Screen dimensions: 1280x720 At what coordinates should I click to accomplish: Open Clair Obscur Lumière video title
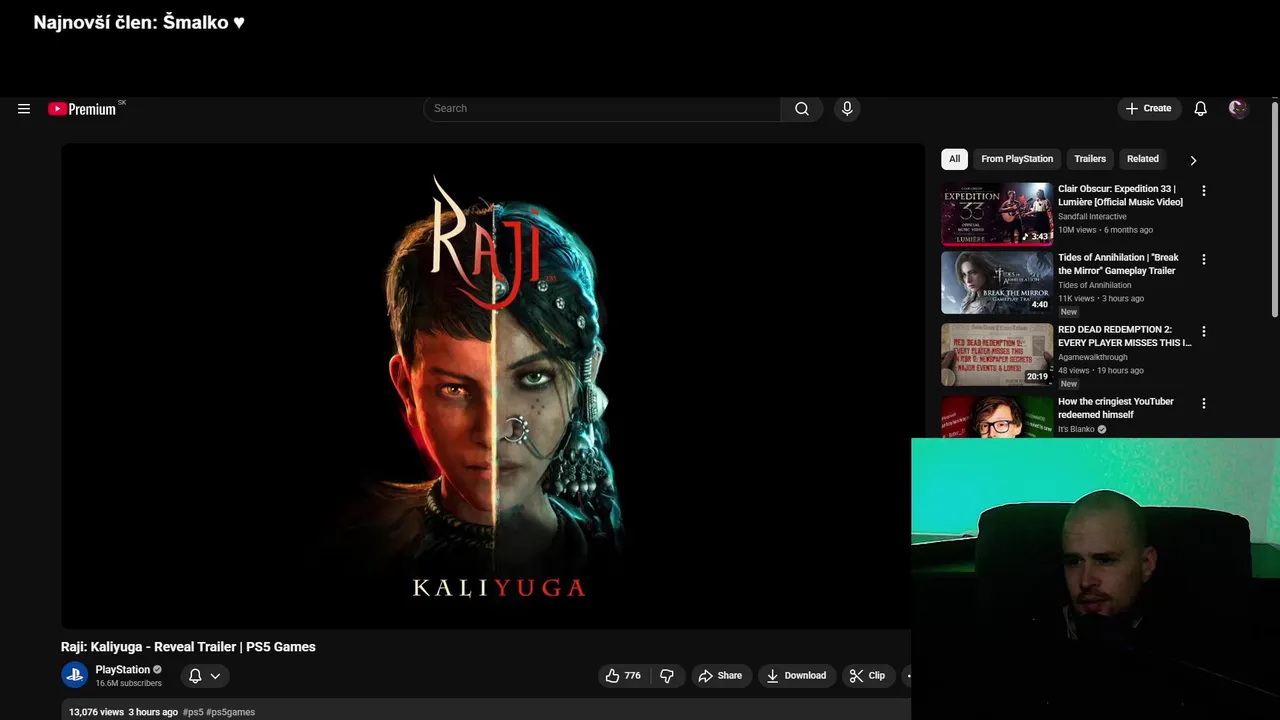pyautogui.click(x=1120, y=195)
